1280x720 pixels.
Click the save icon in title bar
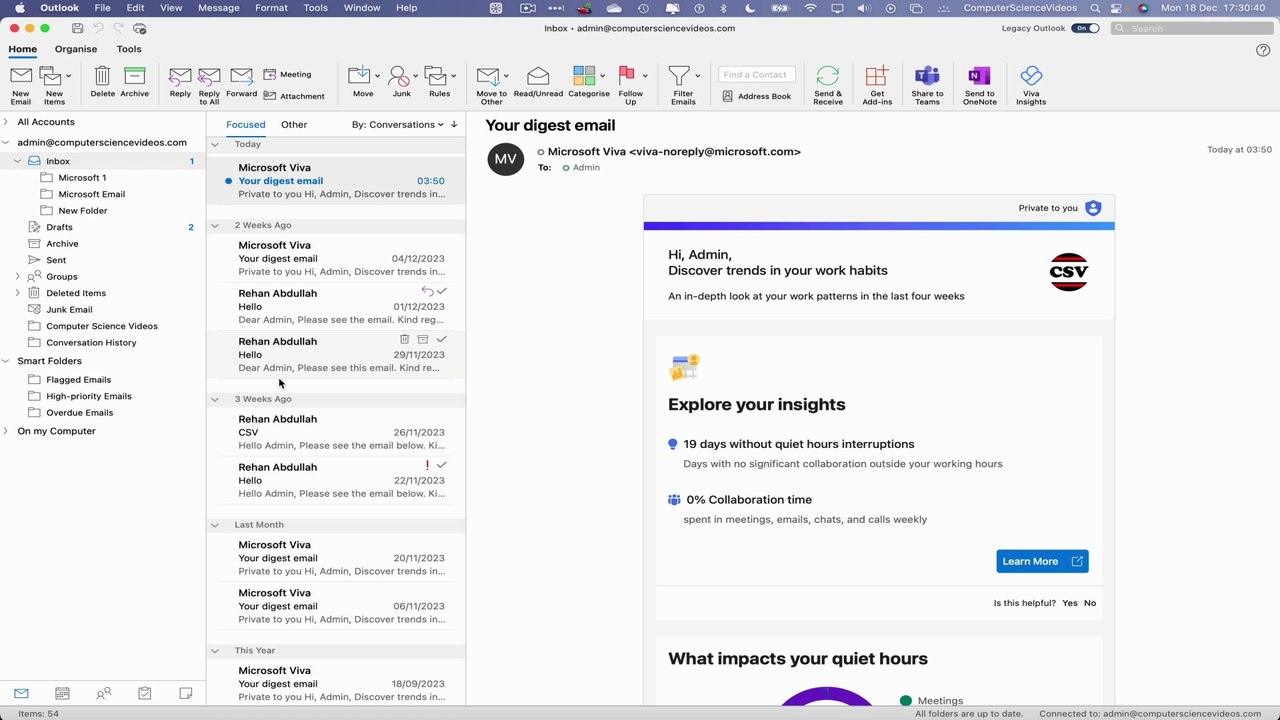[77, 28]
